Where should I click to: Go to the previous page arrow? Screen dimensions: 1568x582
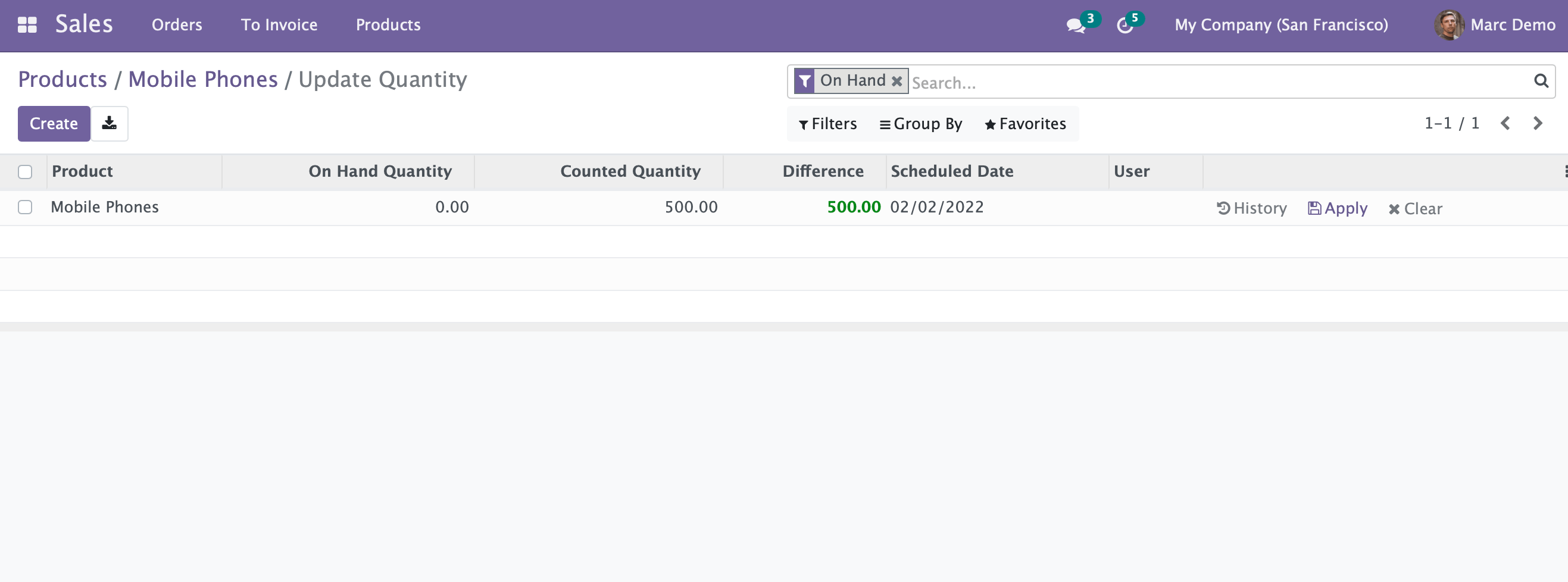coord(1505,124)
